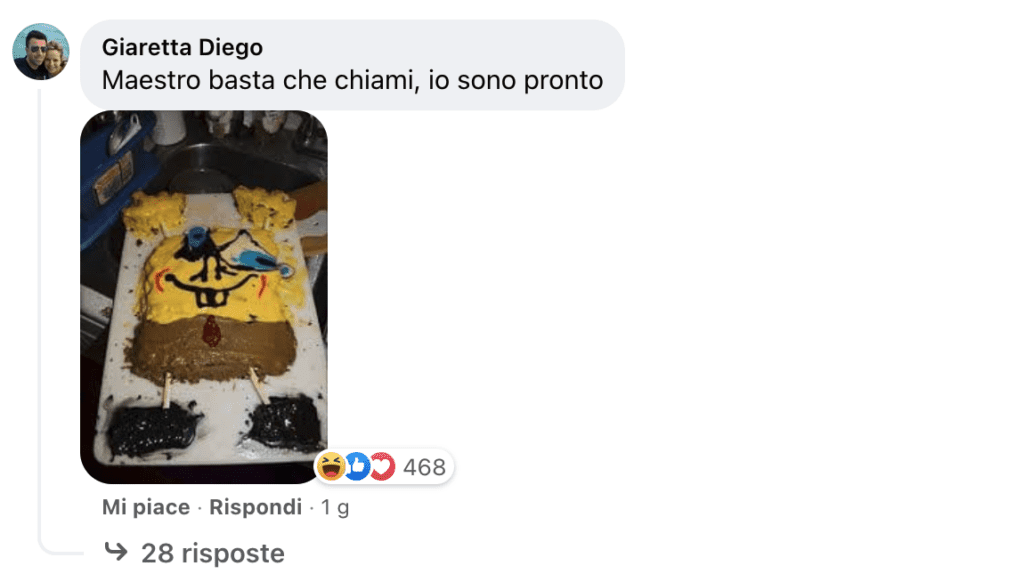This screenshot has height=582, width=1024.
Task: Click the laughing Haha reaction emoji
Action: 331,466
